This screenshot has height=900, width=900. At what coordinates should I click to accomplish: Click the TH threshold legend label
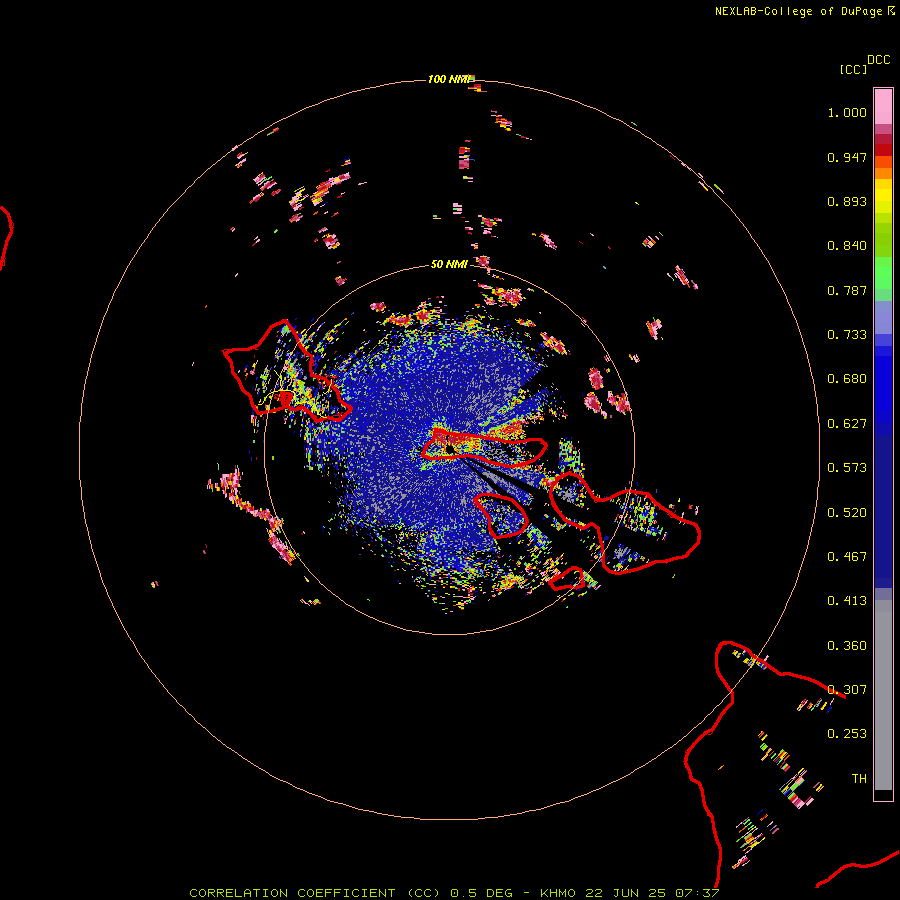click(x=859, y=779)
